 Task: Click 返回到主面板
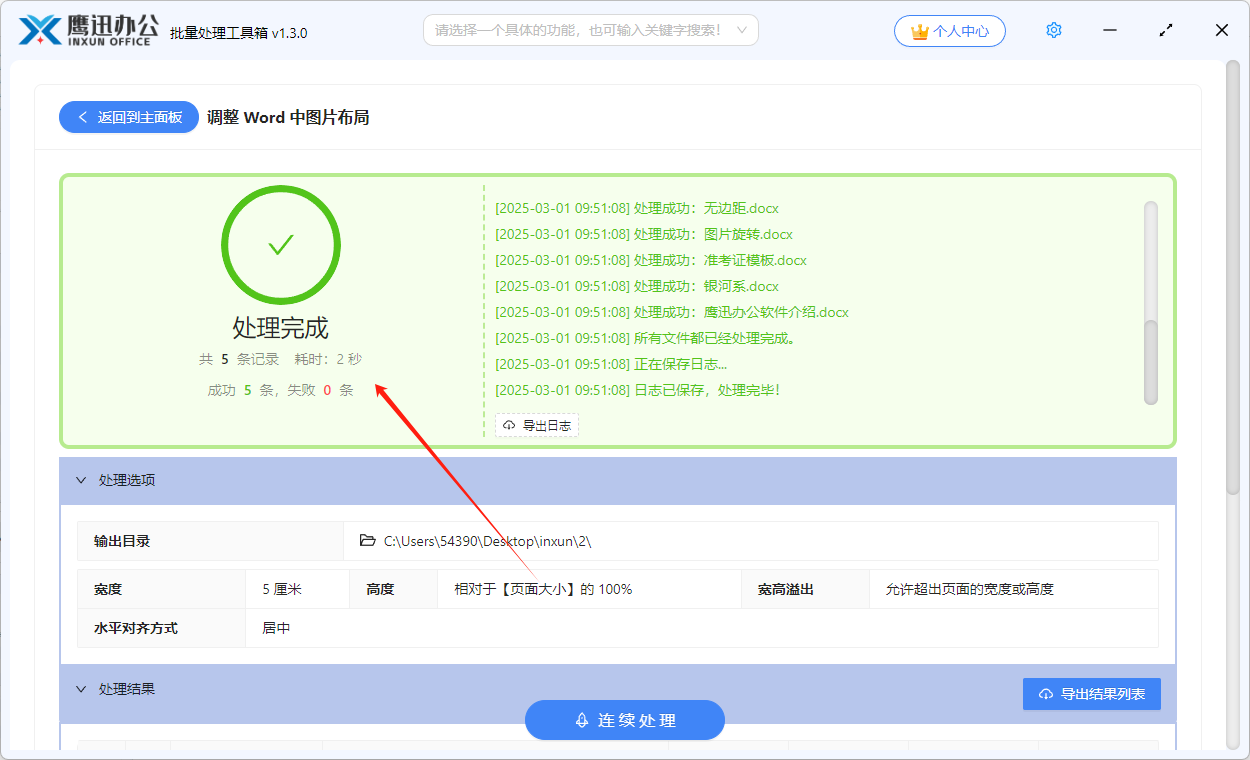coord(128,116)
